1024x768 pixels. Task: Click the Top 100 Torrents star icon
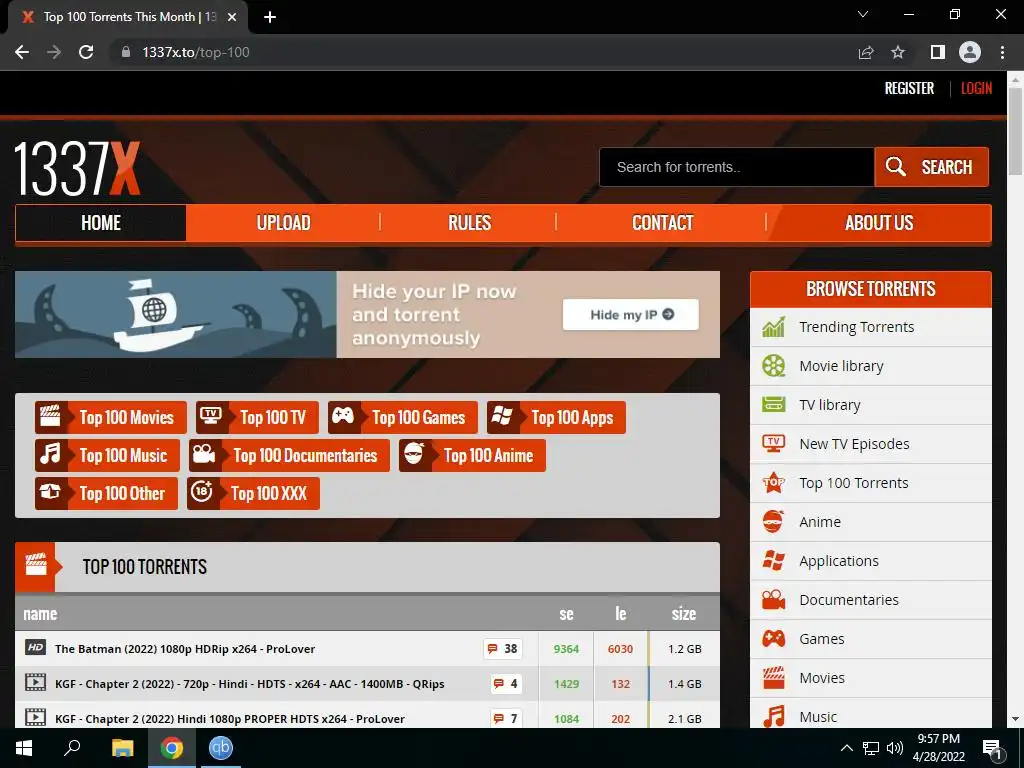pyautogui.click(x=773, y=483)
